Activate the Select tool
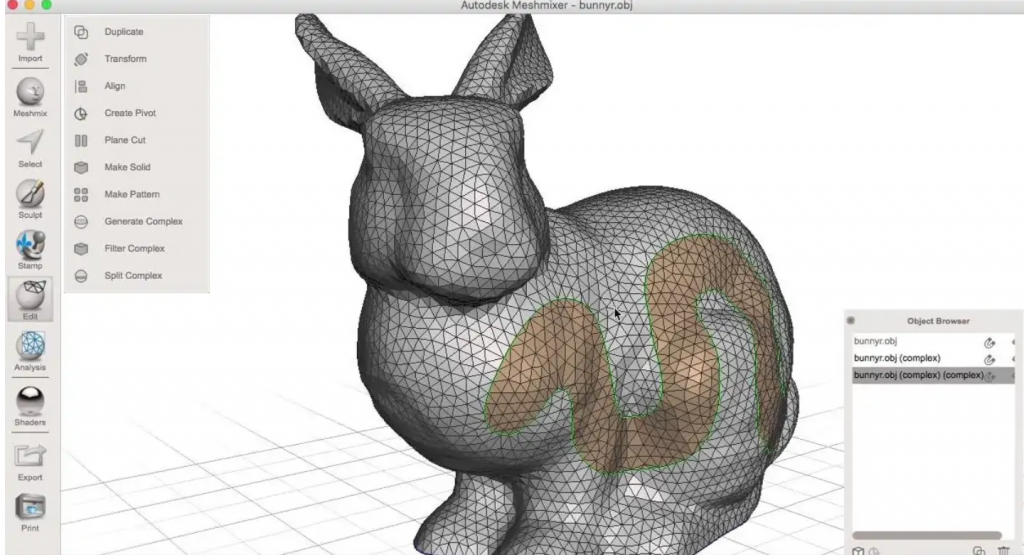 [30, 149]
